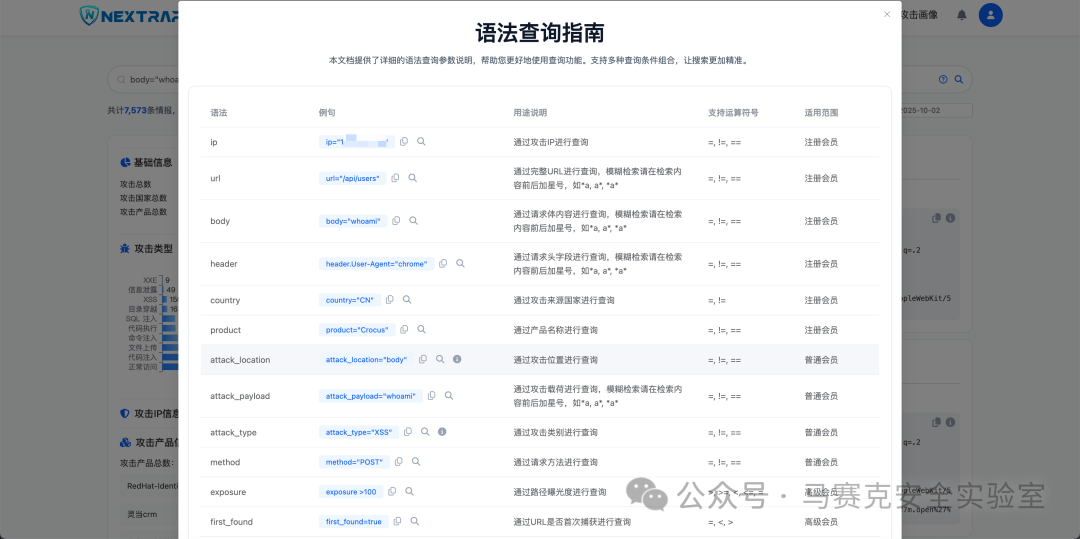Copy the ip example query
This screenshot has width=1080, height=539.
click(x=404, y=141)
